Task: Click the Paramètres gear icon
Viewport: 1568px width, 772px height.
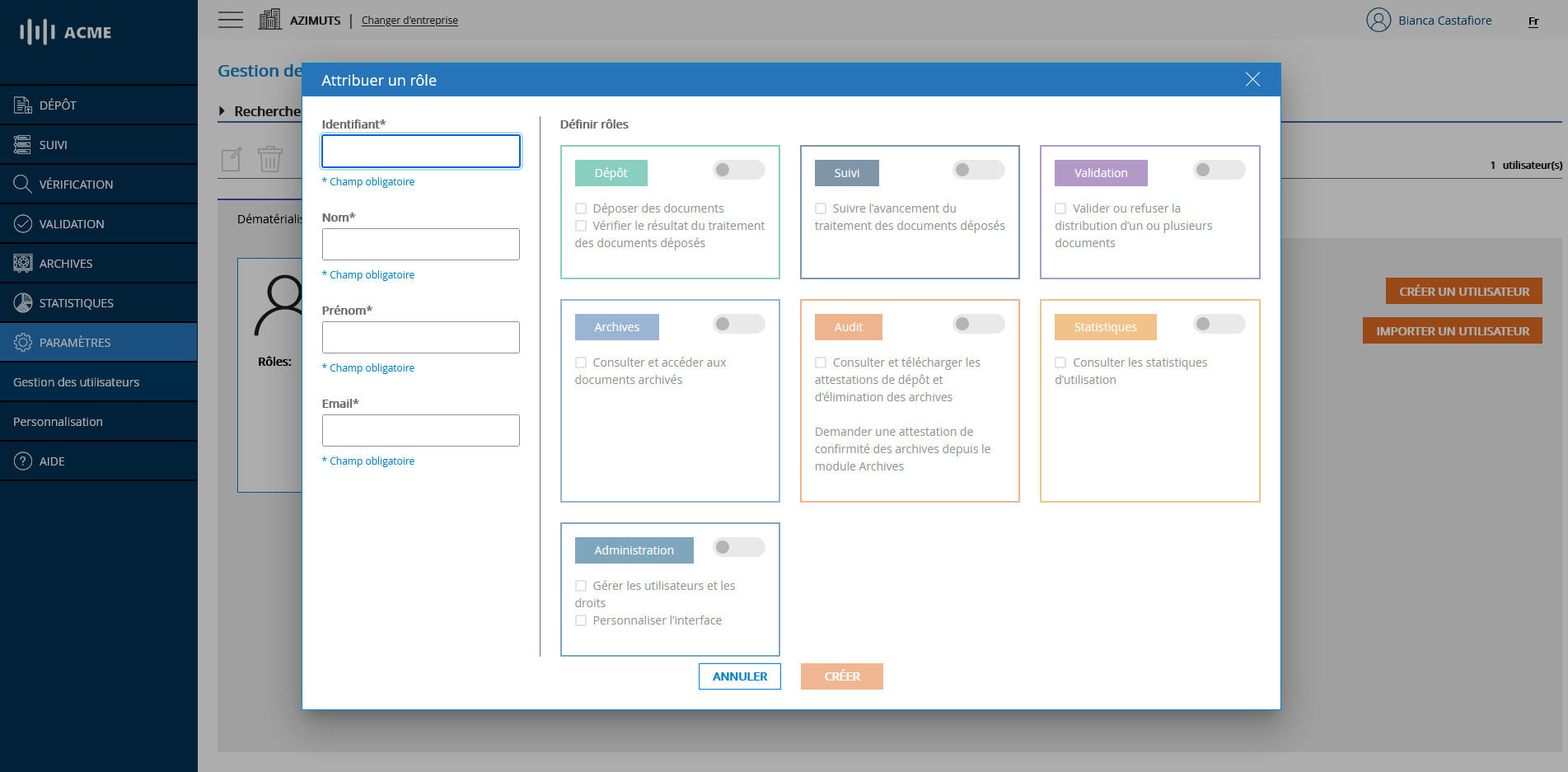Action: 22,342
